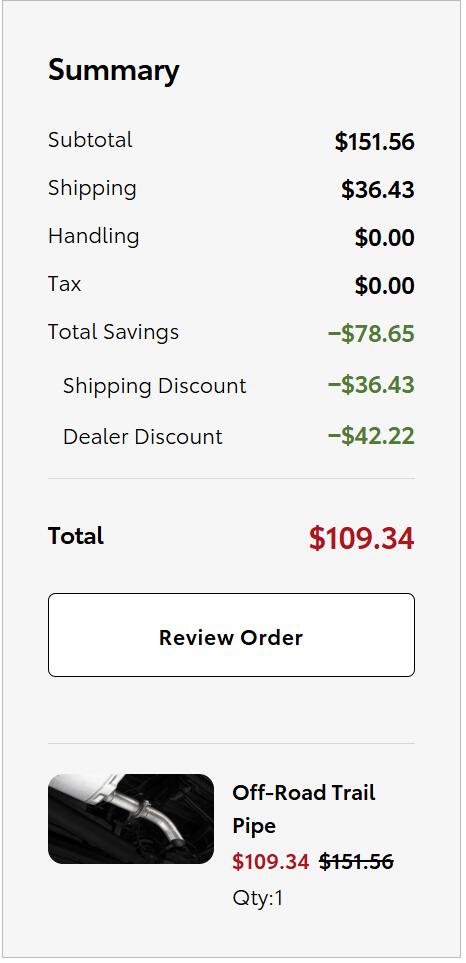Select the Shipping cost $36.43

click(x=378, y=190)
